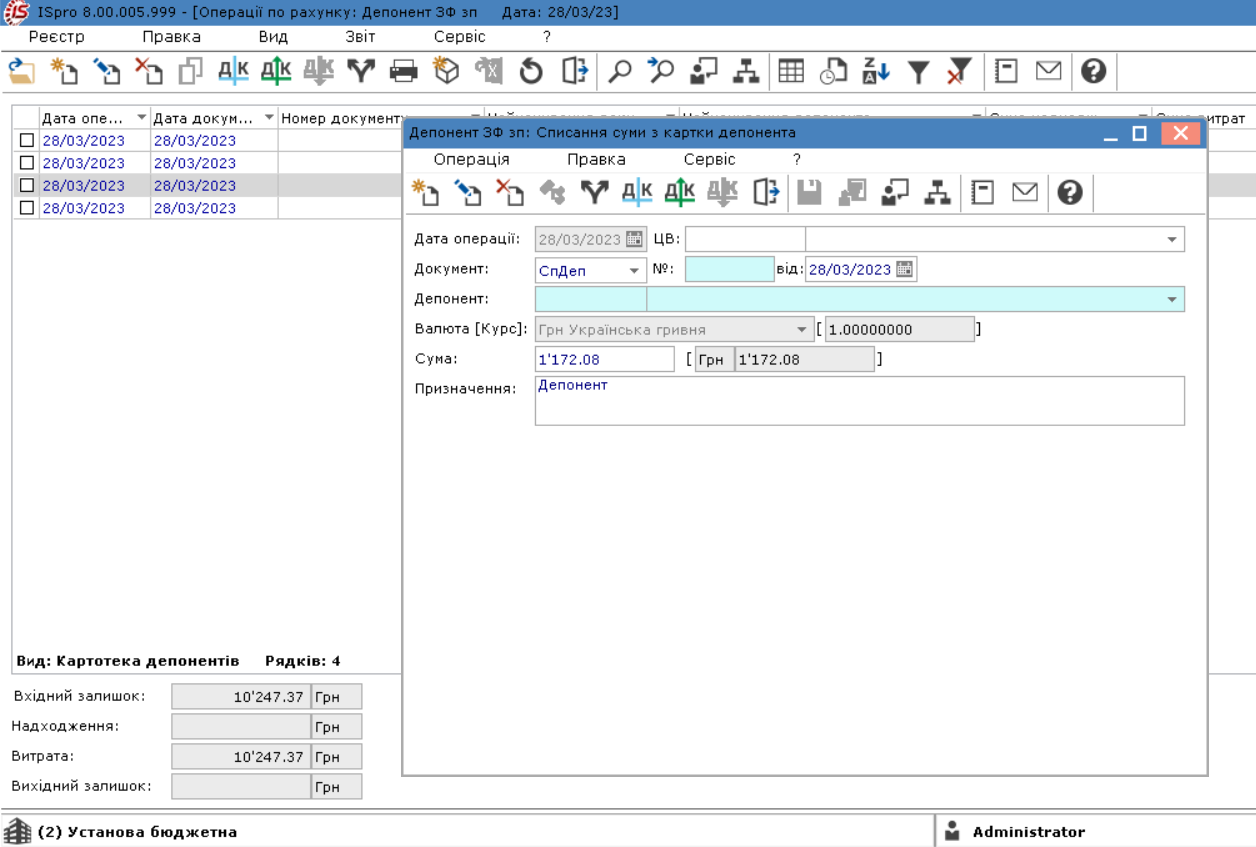Click the circular refresh arrow icon
The width and height of the screenshot is (1256, 847).
click(x=531, y=71)
